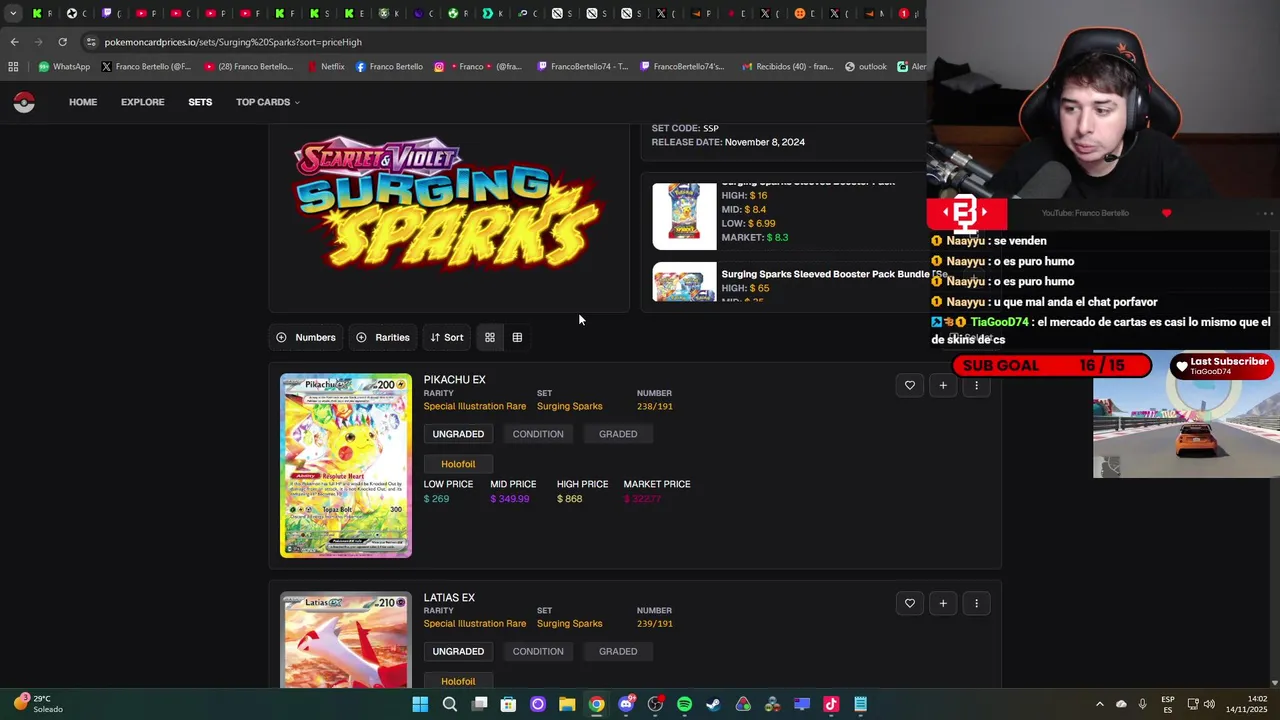Viewport: 1280px width, 720px height.
Task: Open the Sleeved Booster Pack product image
Action: (684, 216)
